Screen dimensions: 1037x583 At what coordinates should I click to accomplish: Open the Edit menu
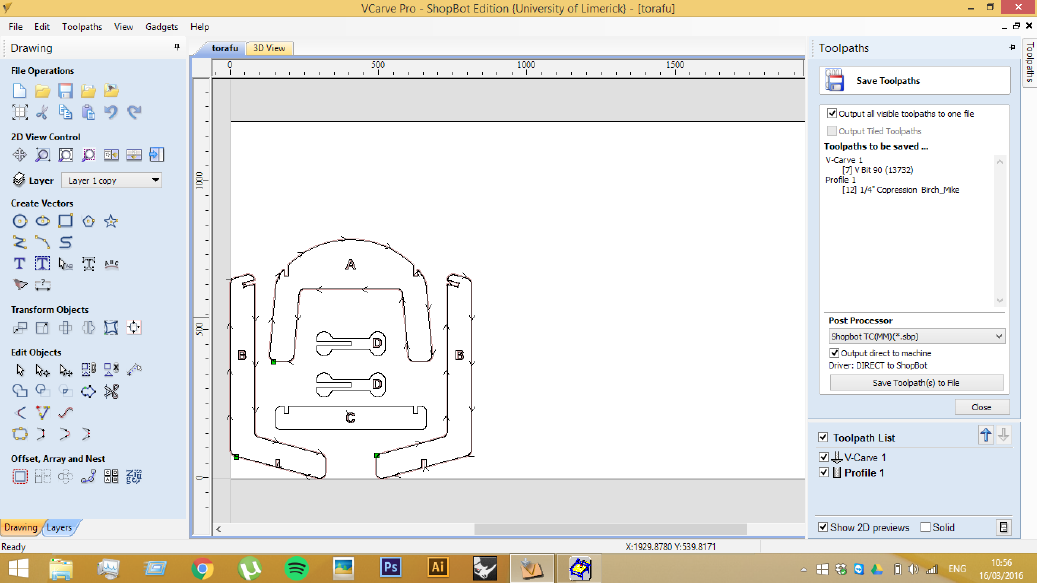point(42,27)
